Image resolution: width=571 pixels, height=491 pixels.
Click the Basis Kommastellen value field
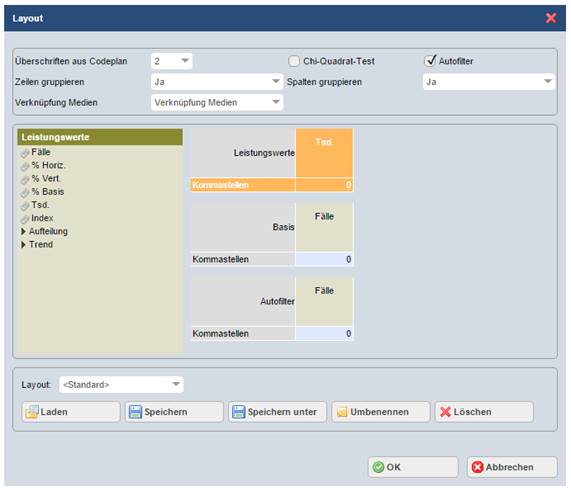coord(324,259)
